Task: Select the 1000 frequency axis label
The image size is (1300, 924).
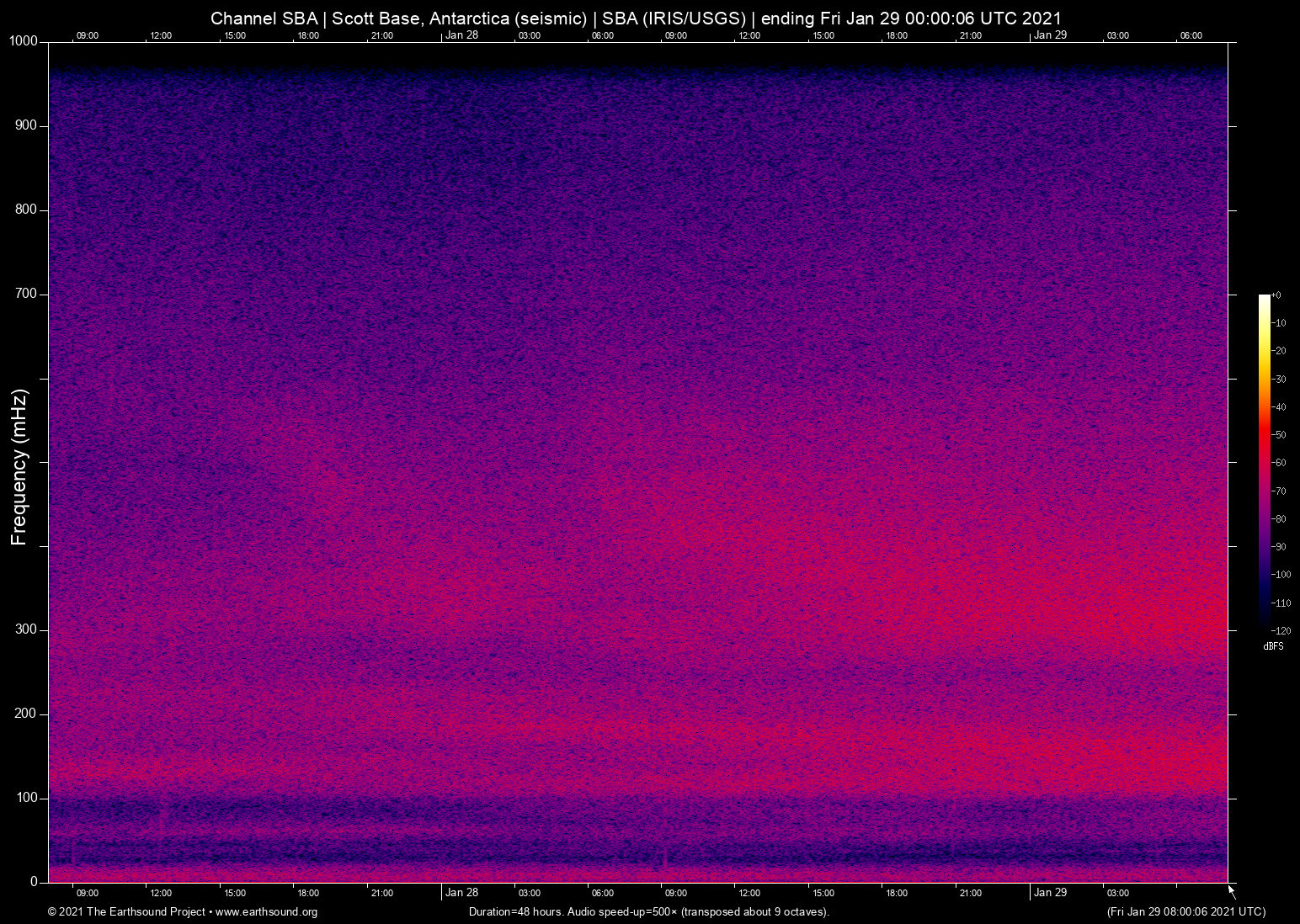Action: point(22,40)
